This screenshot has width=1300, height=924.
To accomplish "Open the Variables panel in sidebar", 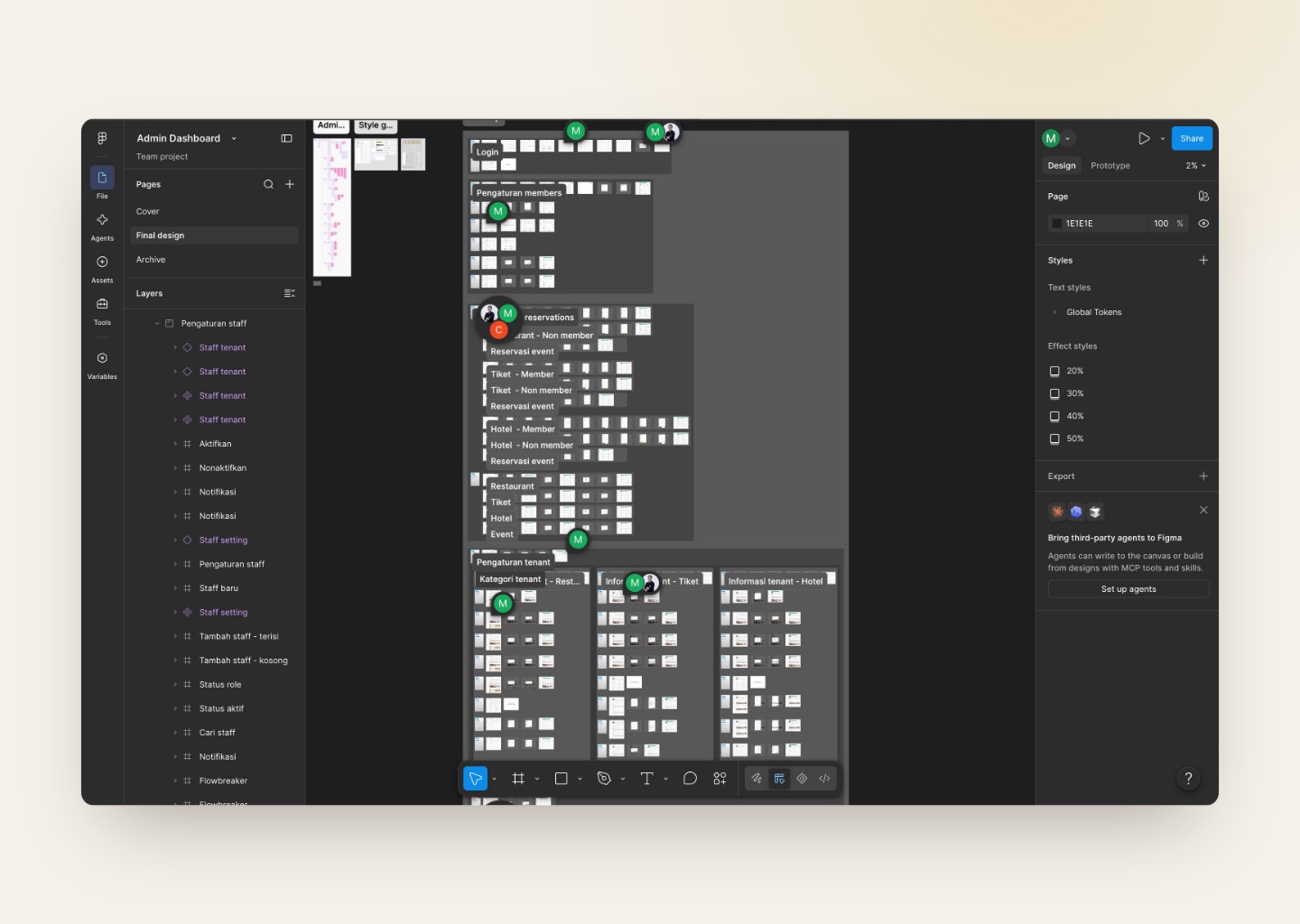I will click(102, 365).
